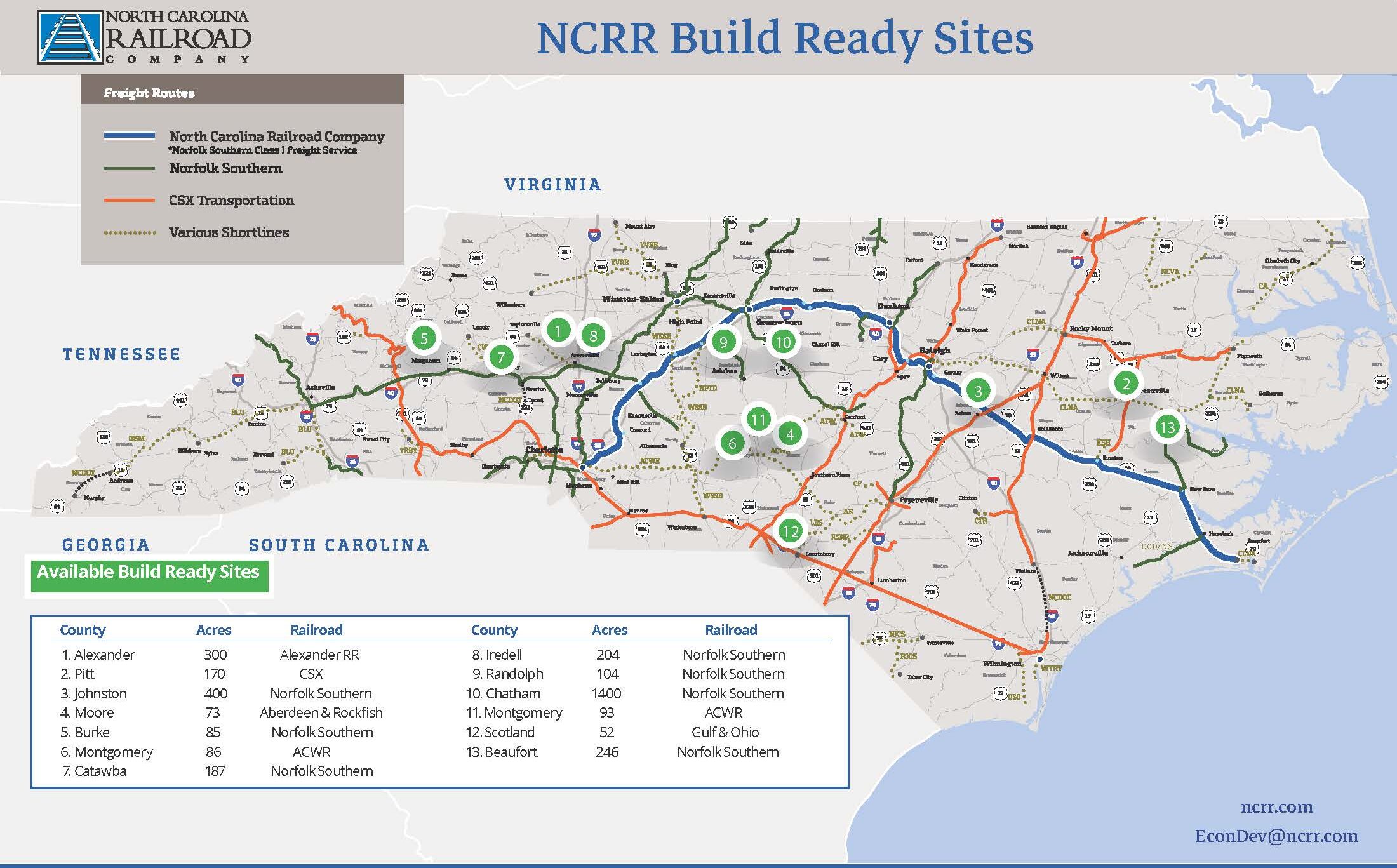Image resolution: width=1397 pixels, height=868 pixels.
Task: Click the site 9 marker for Randolph
Action: point(723,343)
